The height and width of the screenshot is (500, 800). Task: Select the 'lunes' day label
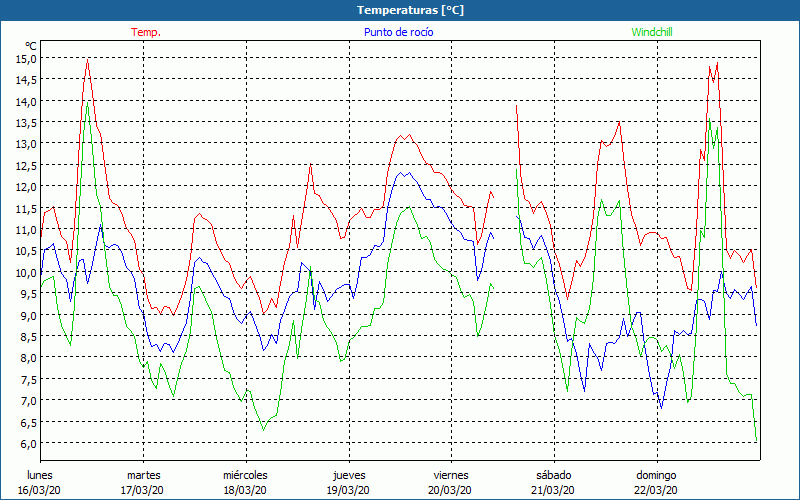40,475
